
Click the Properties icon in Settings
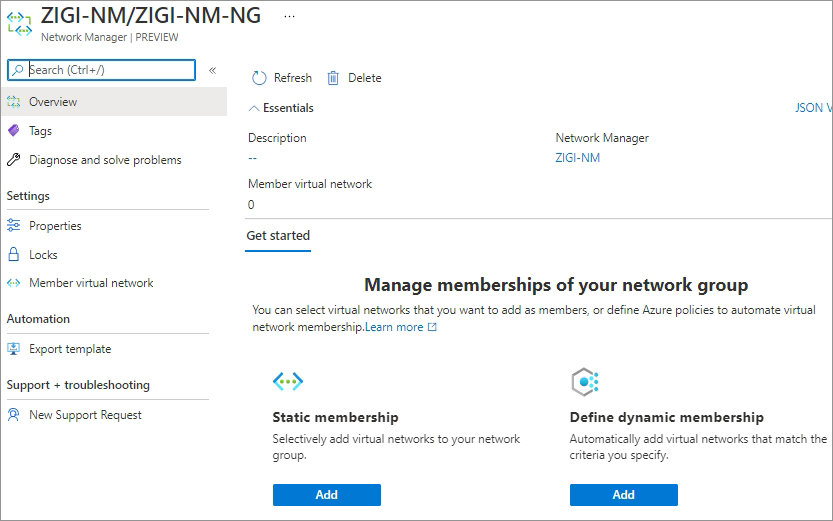[x=14, y=226]
